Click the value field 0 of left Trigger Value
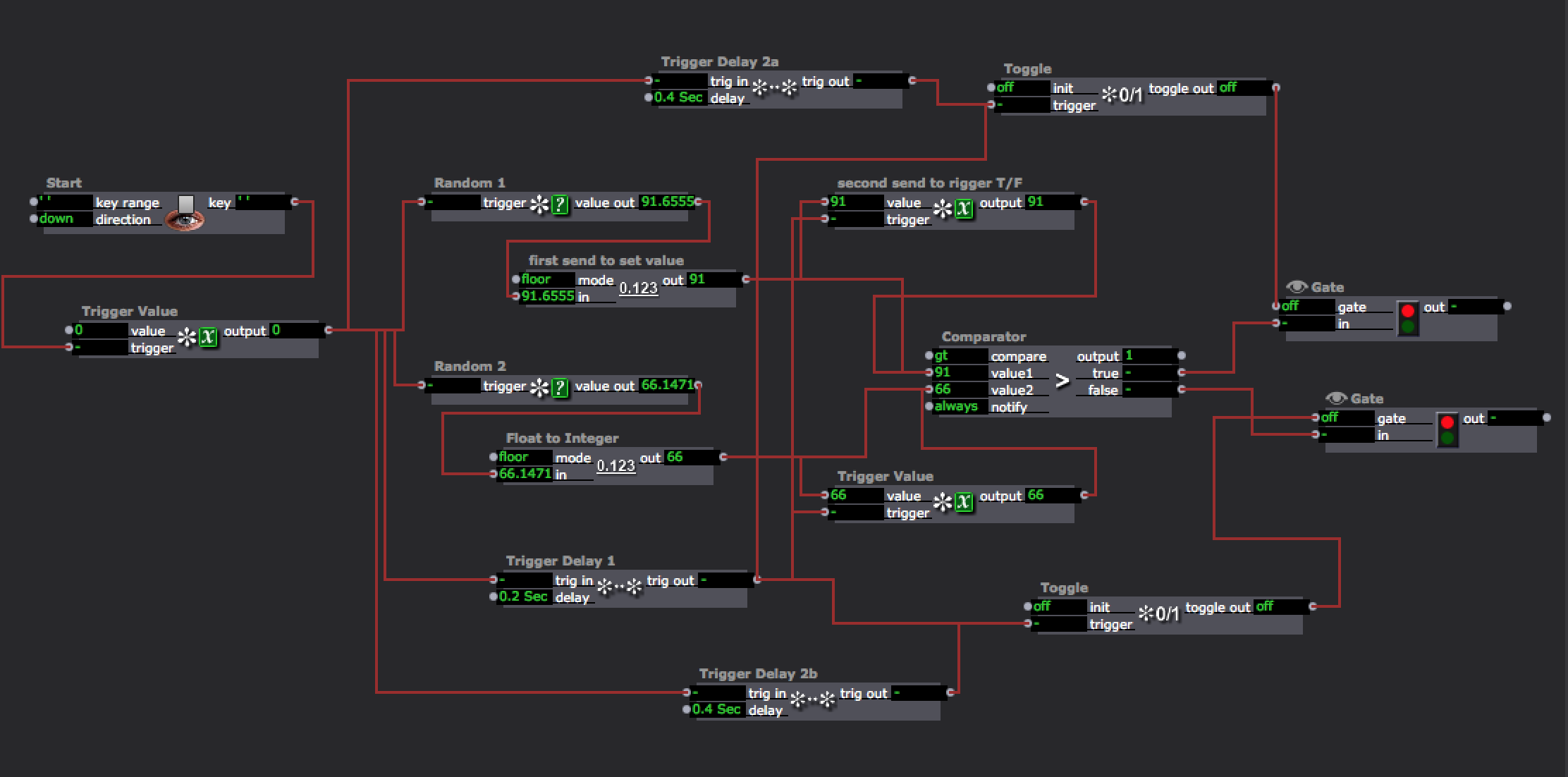 (100, 331)
